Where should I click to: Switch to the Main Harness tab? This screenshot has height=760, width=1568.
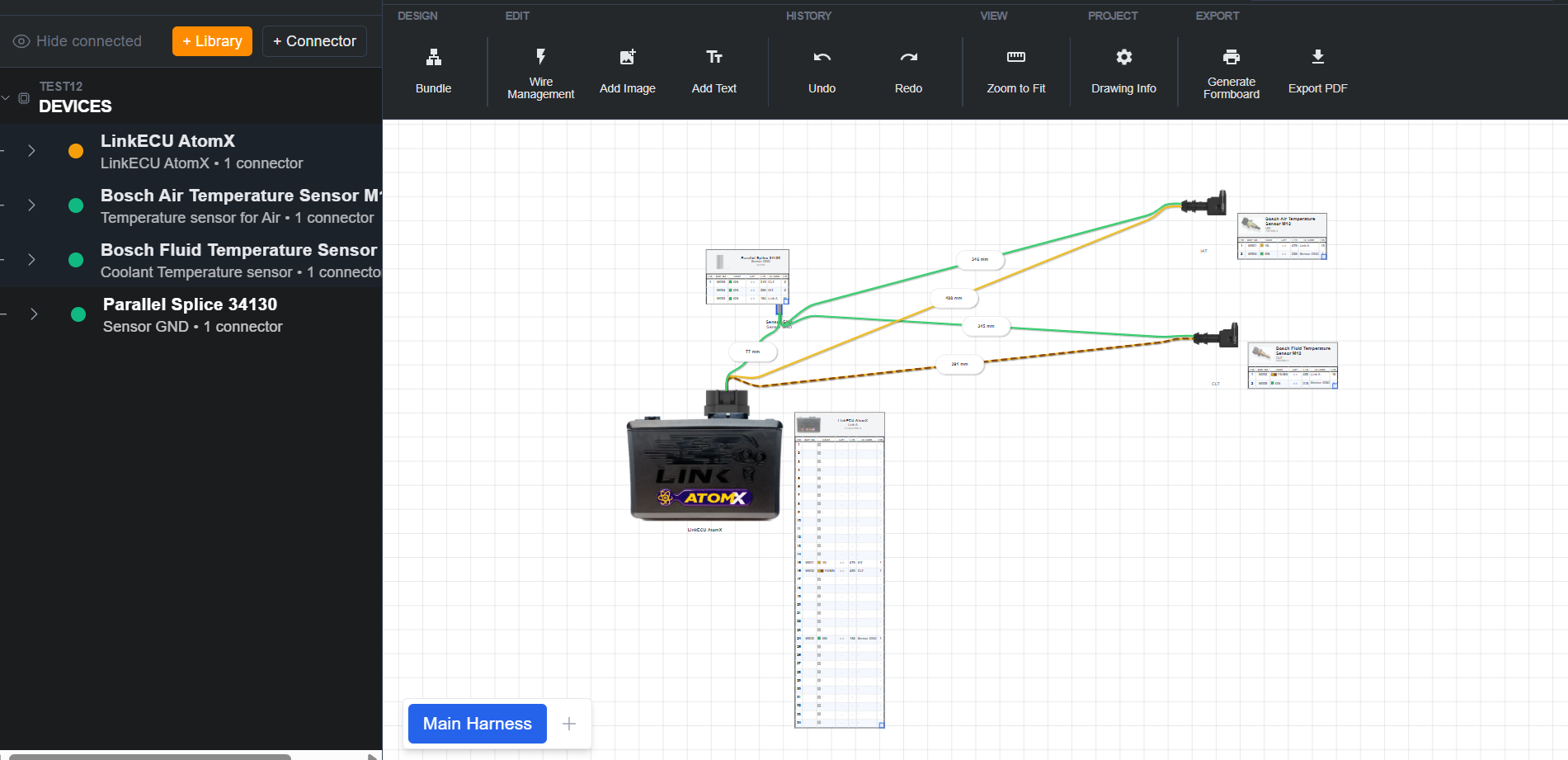tap(478, 724)
